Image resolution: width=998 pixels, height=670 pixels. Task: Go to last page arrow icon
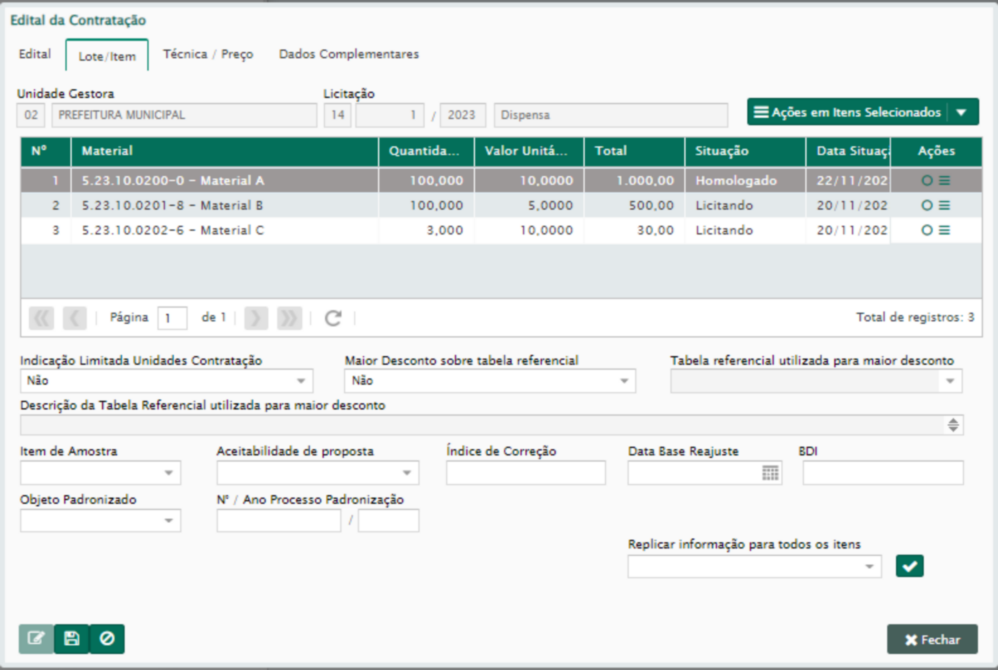(x=289, y=318)
